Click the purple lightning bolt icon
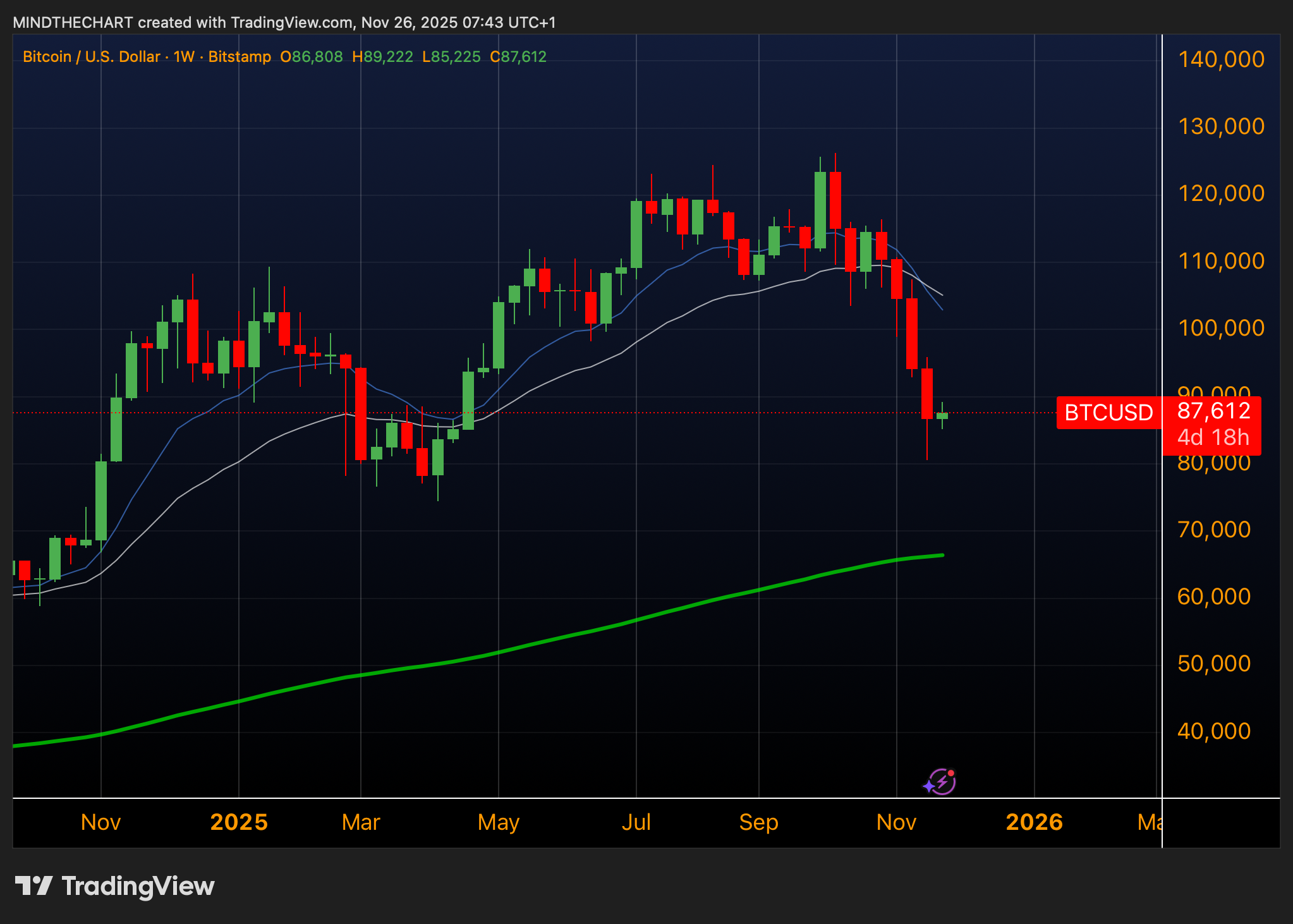The width and height of the screenshot is (1293, 924). (941, 782)
